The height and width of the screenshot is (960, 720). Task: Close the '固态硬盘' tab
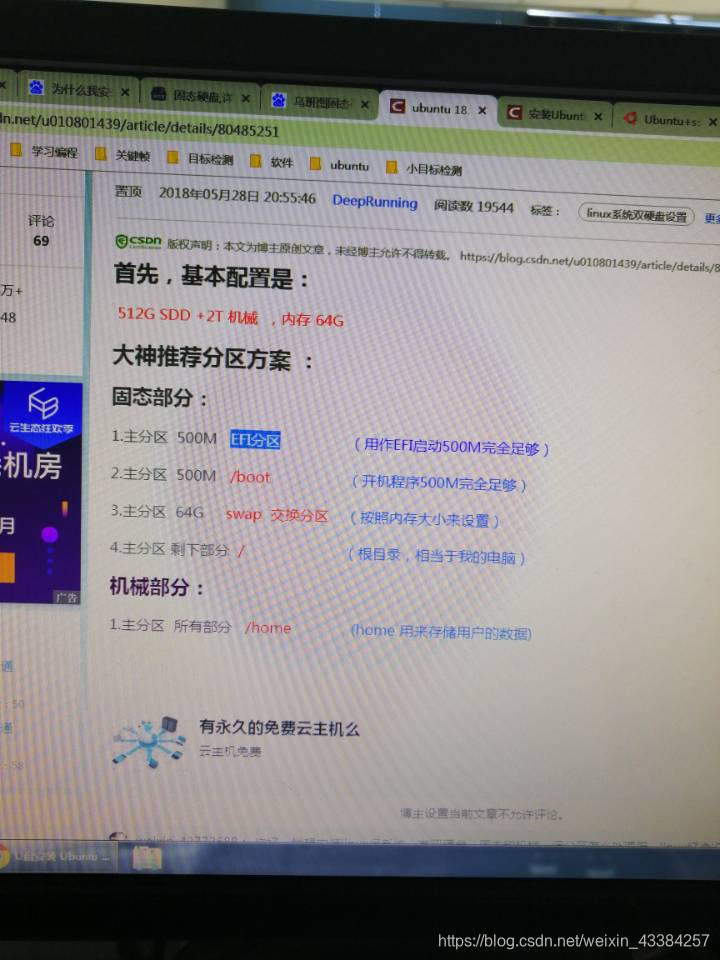coord(246,99)
